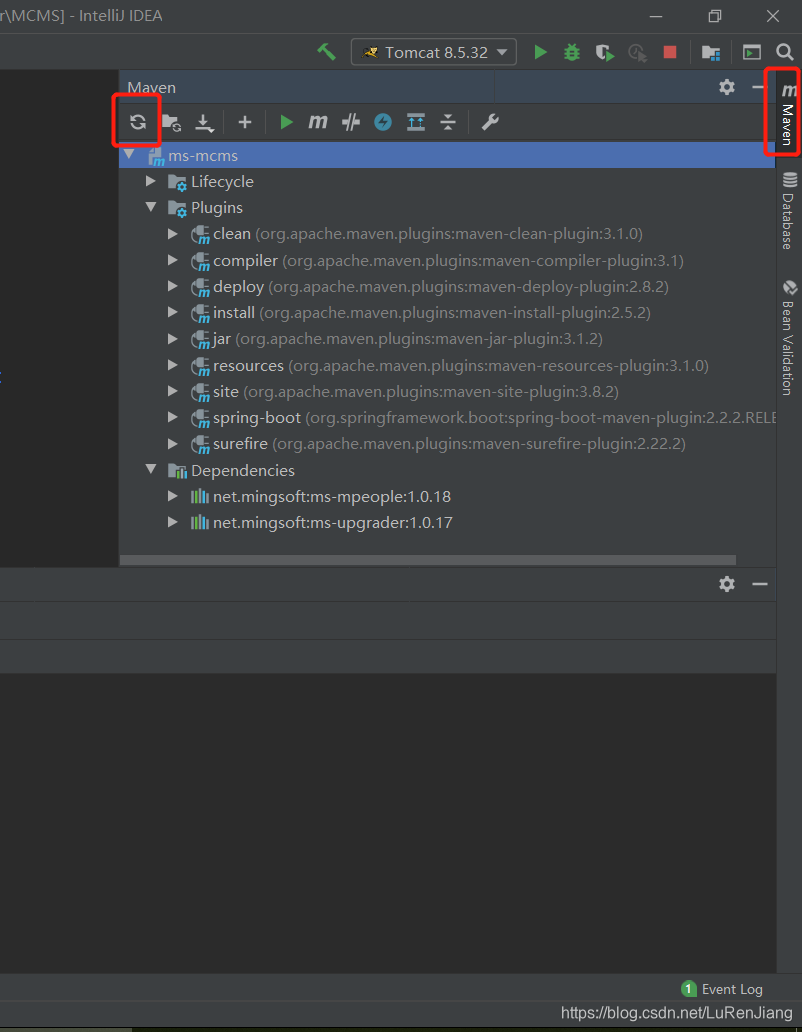The image size is (802, 1032).
Task: Run with Coverage shield icon
Action: 605,53
